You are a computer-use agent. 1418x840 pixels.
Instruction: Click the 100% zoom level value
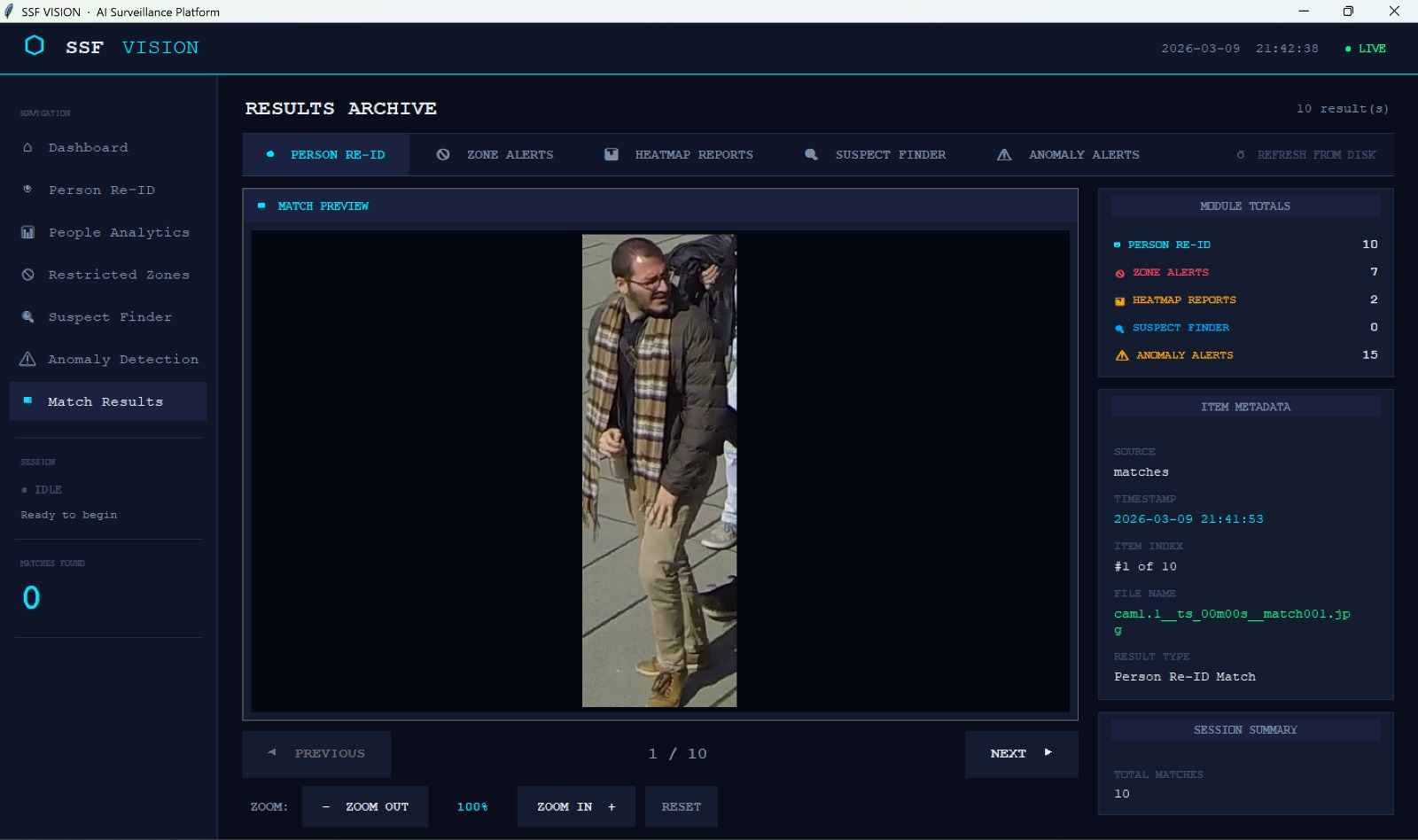[x=473, y=806]
